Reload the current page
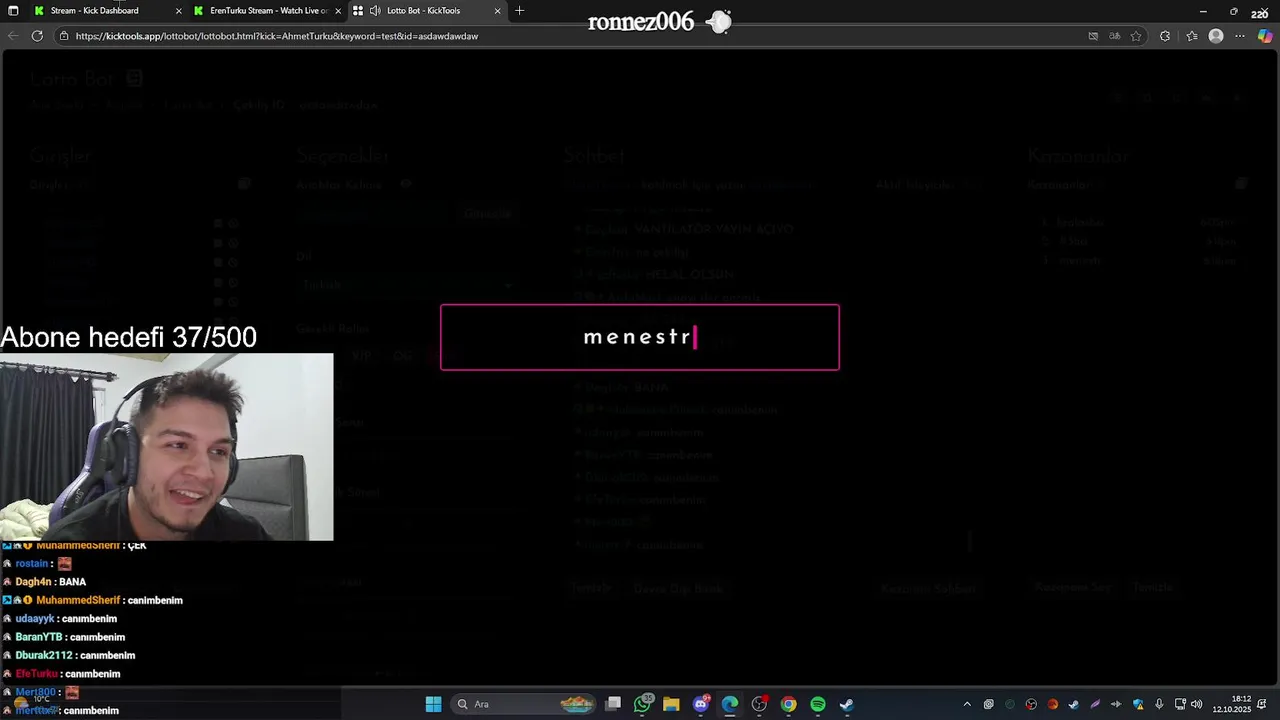1280x720 pixels. pos(37,36)
